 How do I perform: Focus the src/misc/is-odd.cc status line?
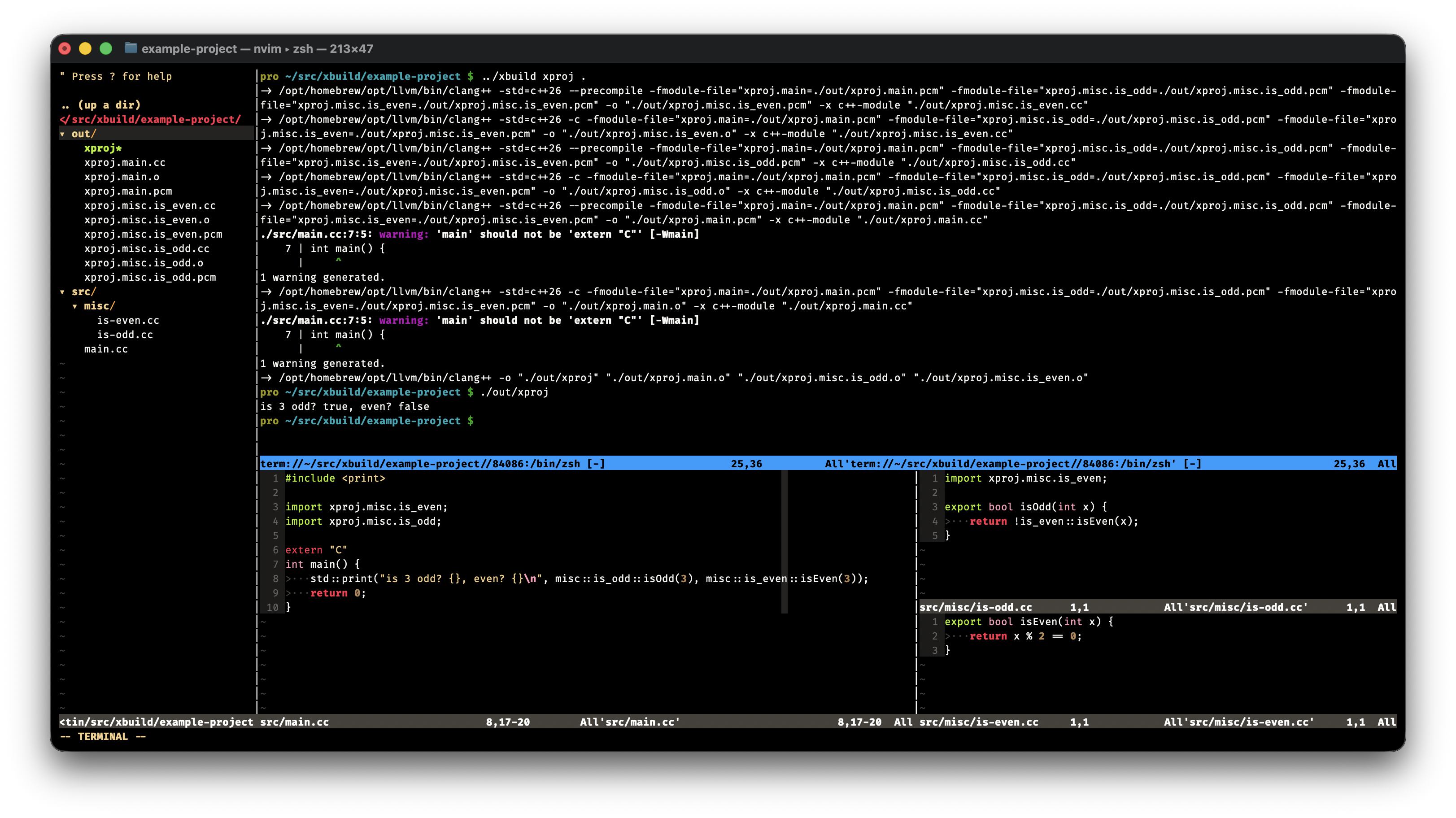1158,607
